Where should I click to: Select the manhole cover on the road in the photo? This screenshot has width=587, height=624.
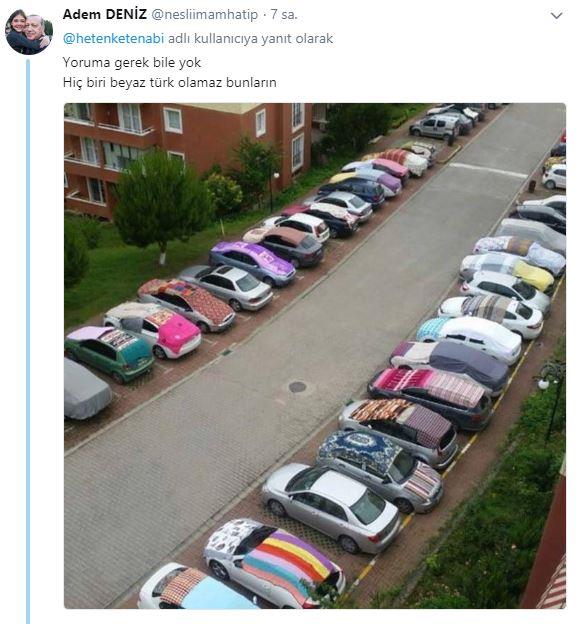(x=297, y=387)
